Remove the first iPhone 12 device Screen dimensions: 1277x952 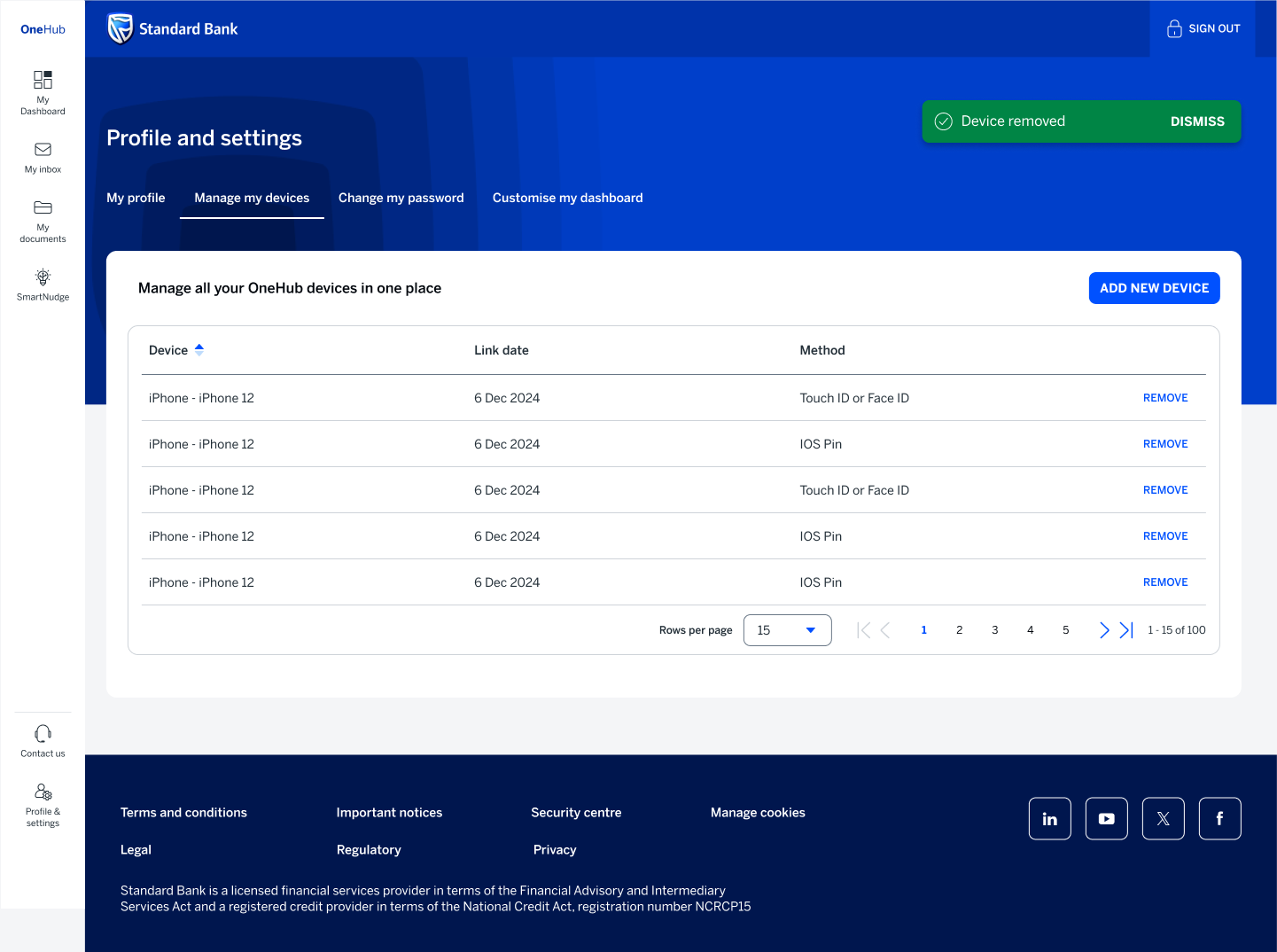[x=1164, y=398]
